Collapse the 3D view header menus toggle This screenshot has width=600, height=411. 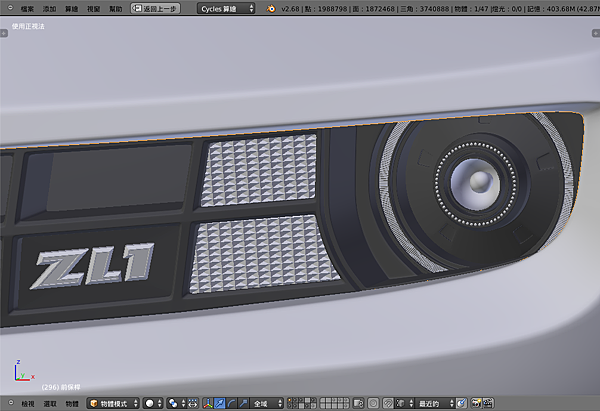[x=11, y=403]
